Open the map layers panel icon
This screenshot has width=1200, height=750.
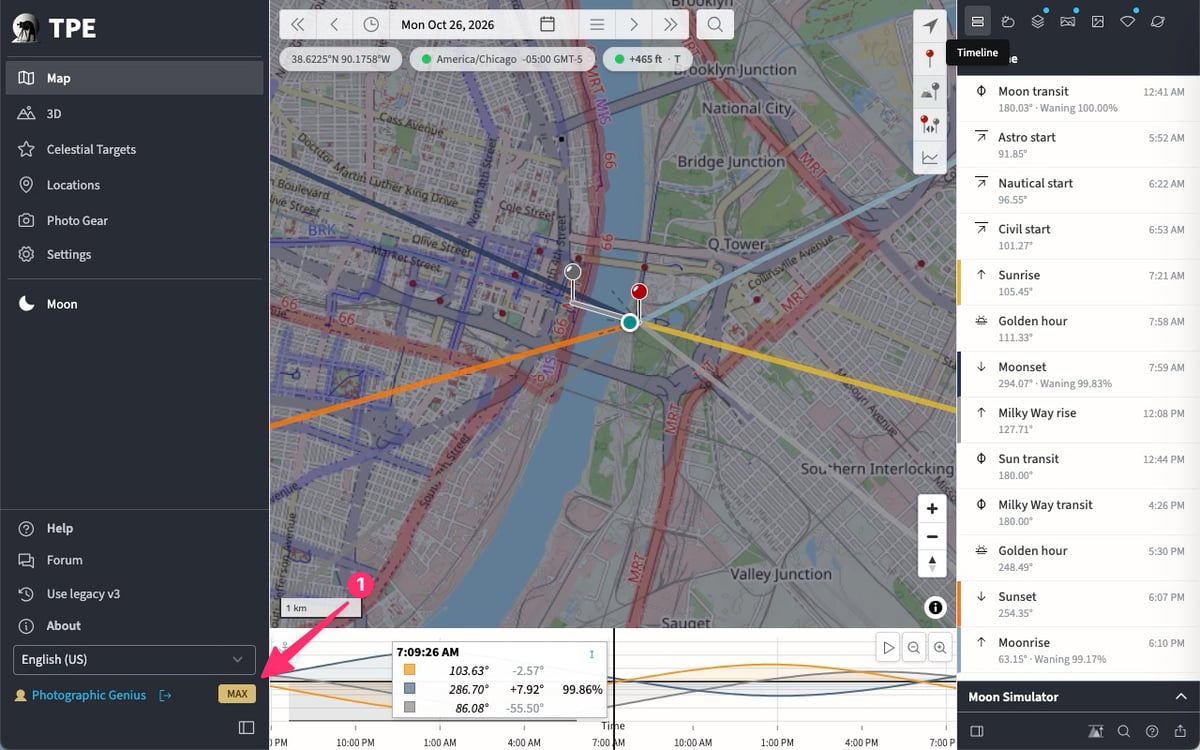click(x=1038, y=21)
